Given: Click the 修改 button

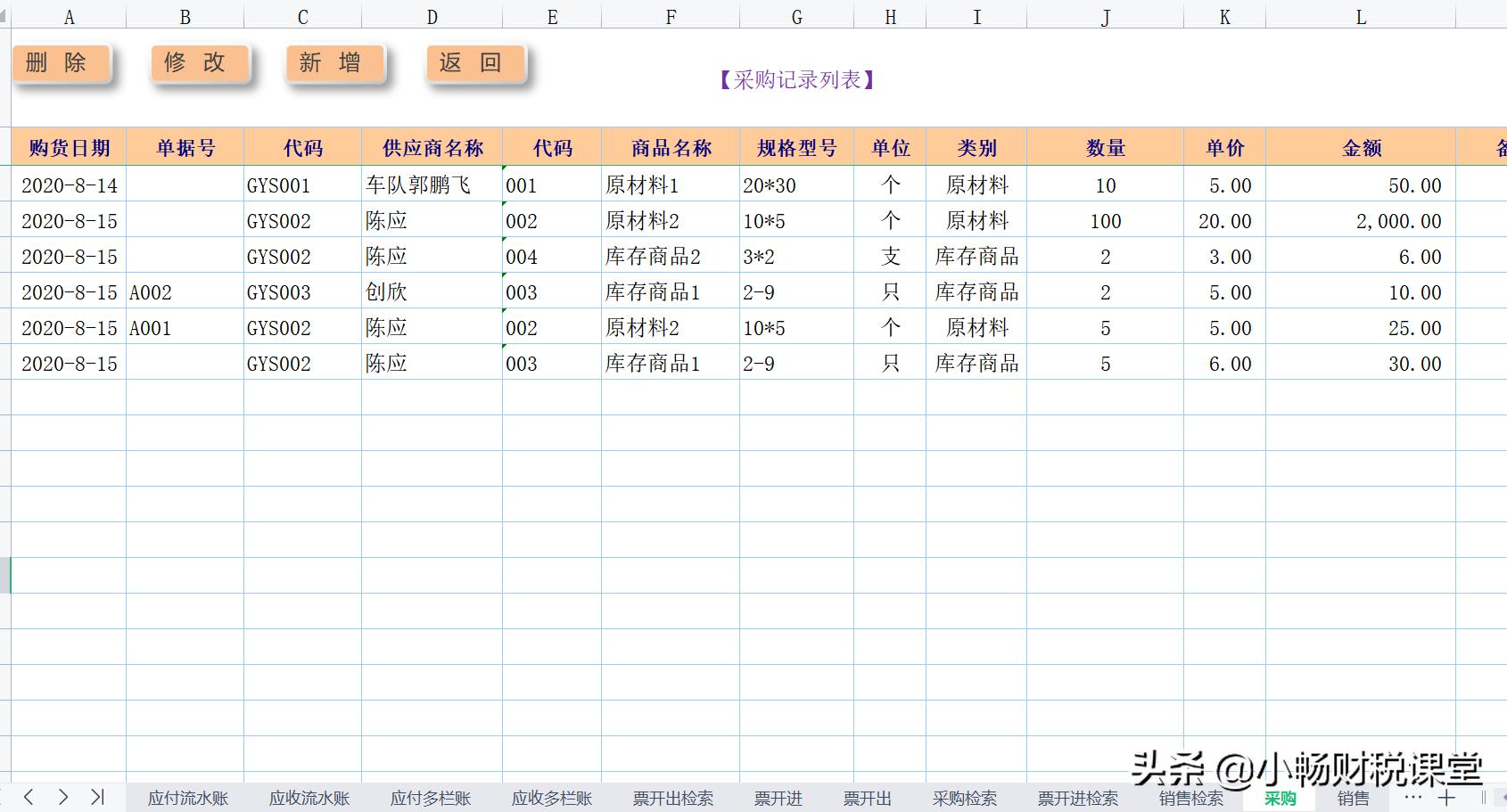Looking at the screenshot, I should tap(197, 62).
